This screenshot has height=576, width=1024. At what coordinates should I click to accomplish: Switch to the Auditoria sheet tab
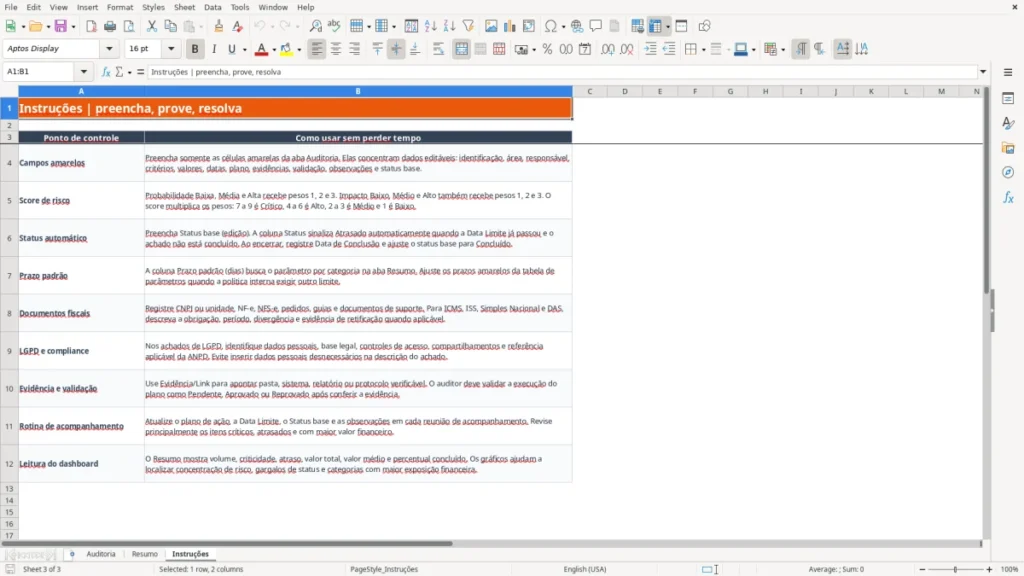(101, 554)
